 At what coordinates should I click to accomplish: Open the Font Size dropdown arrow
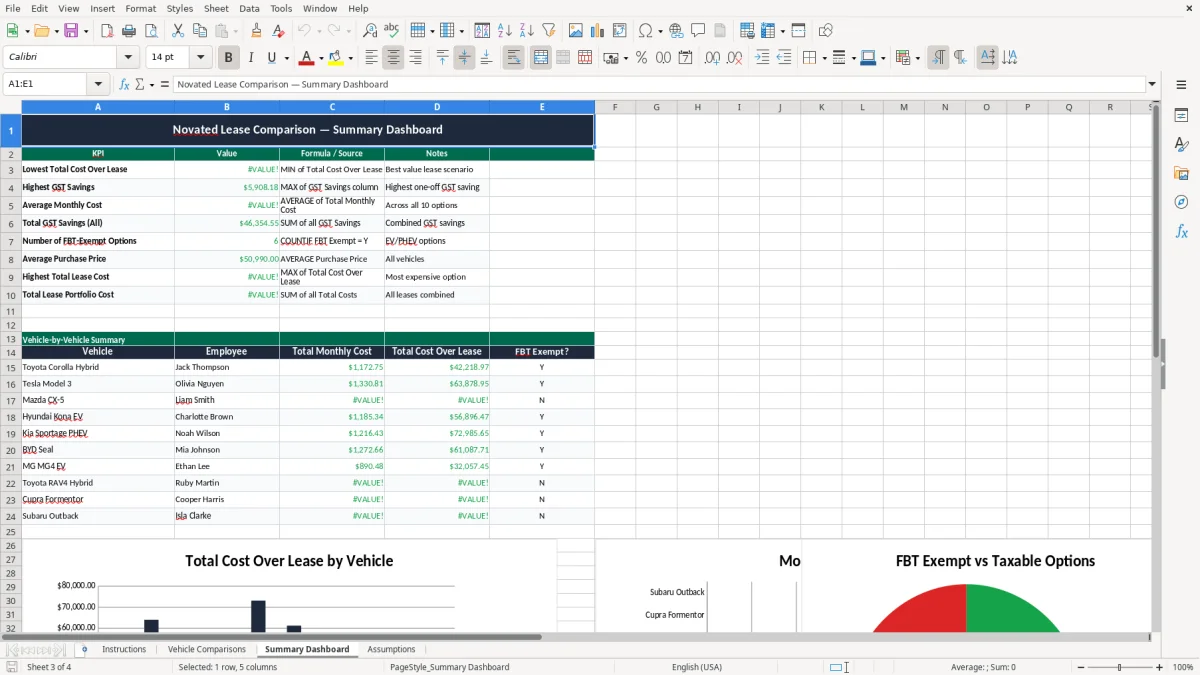(x=200, y=58)
